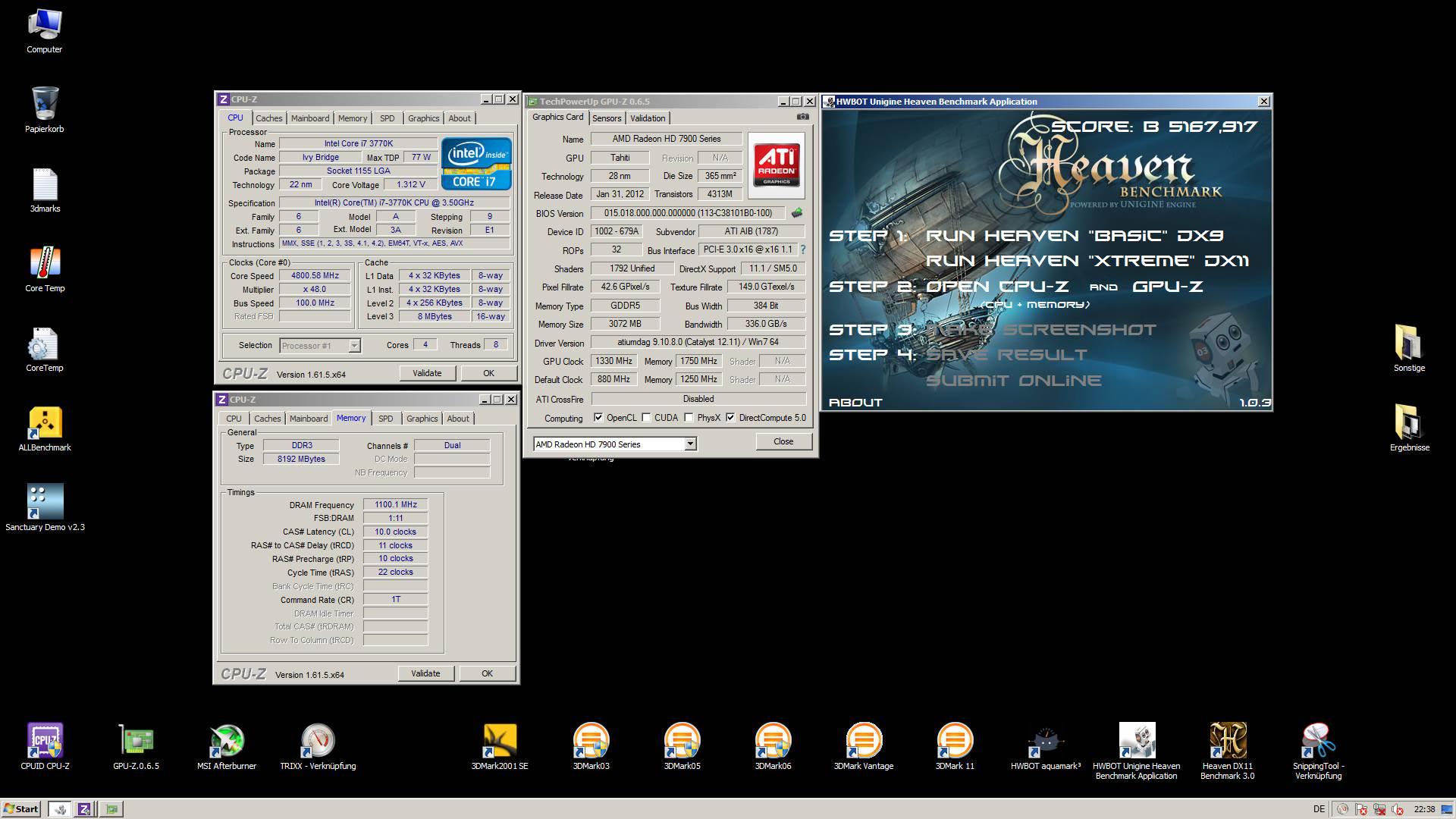This screenshot has width=1456, height=819.
Task: Click Submit Online in Heaven app
Action: pos(1014,381)
